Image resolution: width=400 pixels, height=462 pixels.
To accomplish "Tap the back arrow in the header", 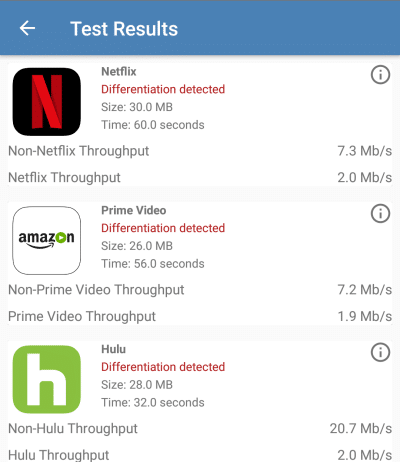I will tap(27, 28).
